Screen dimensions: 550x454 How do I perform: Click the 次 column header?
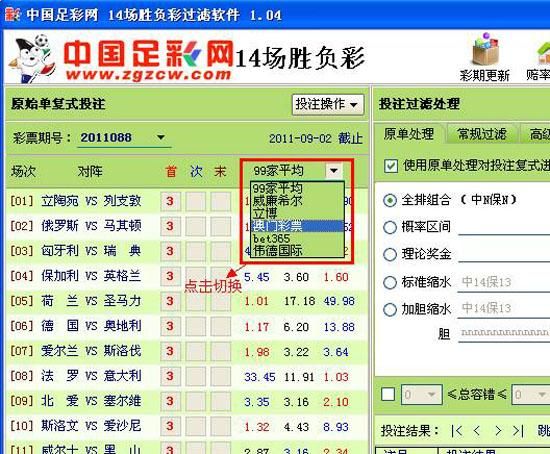[196, 172]
